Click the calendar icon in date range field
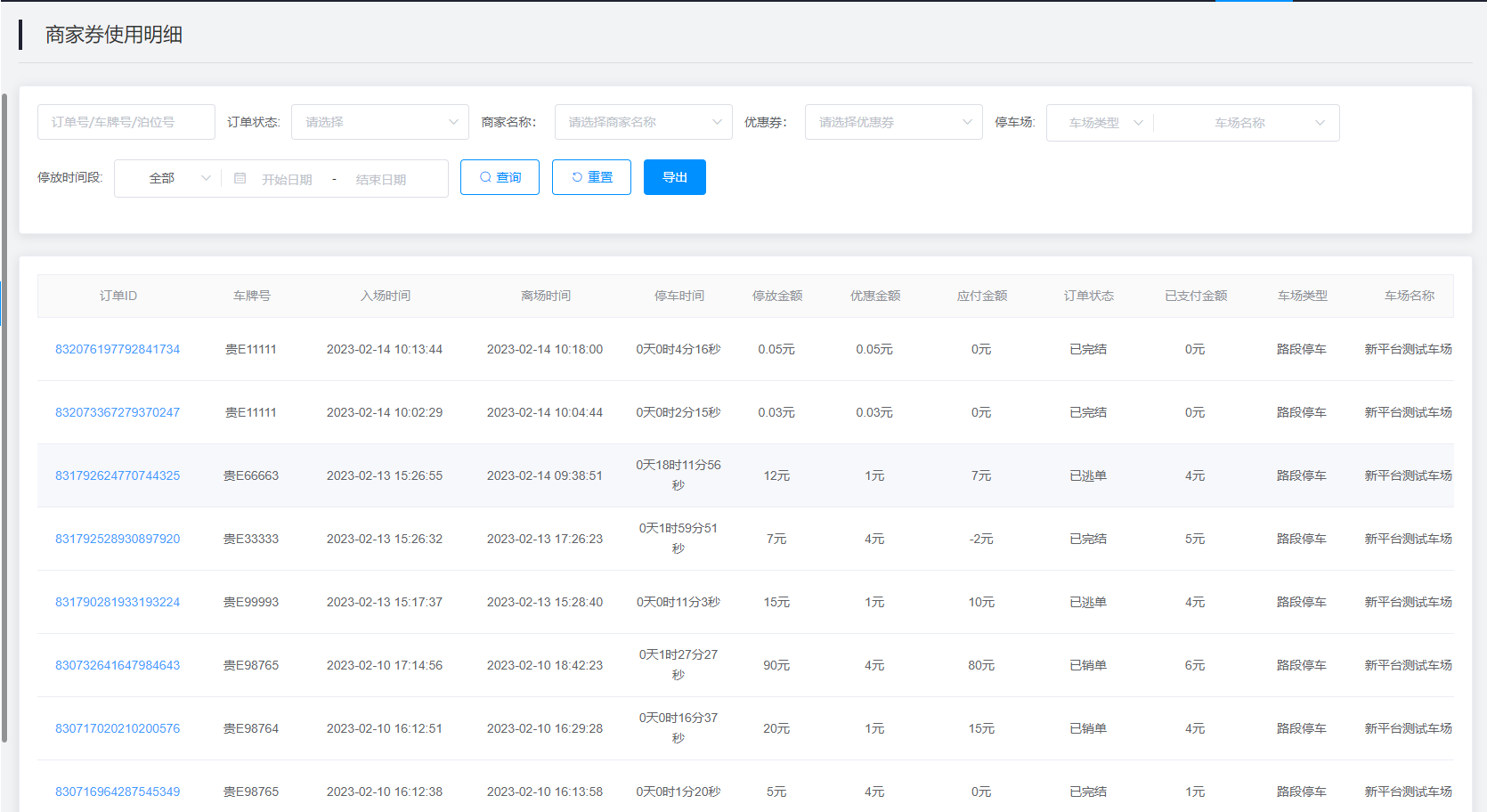Screen dimensions: 1487x812 pyautogui.click(x=240, y=178)
